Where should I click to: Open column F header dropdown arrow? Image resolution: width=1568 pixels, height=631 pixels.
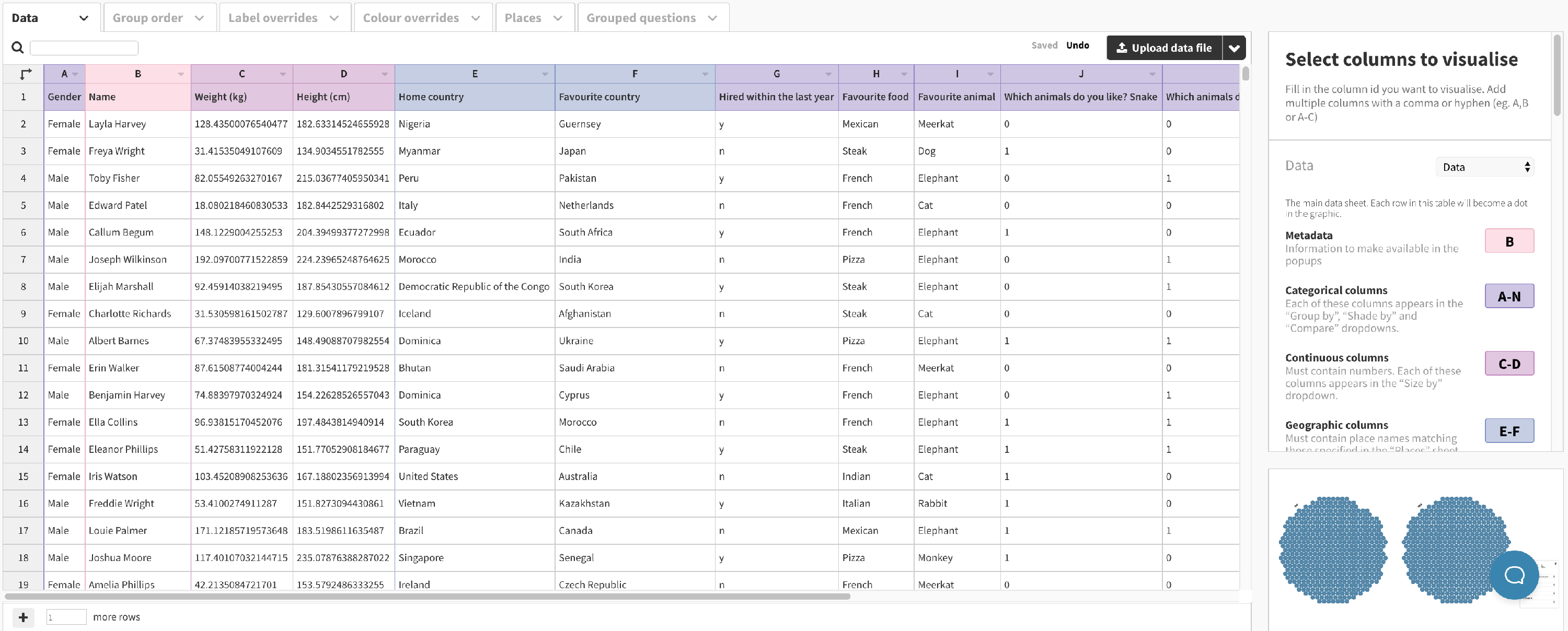point(705,74)
